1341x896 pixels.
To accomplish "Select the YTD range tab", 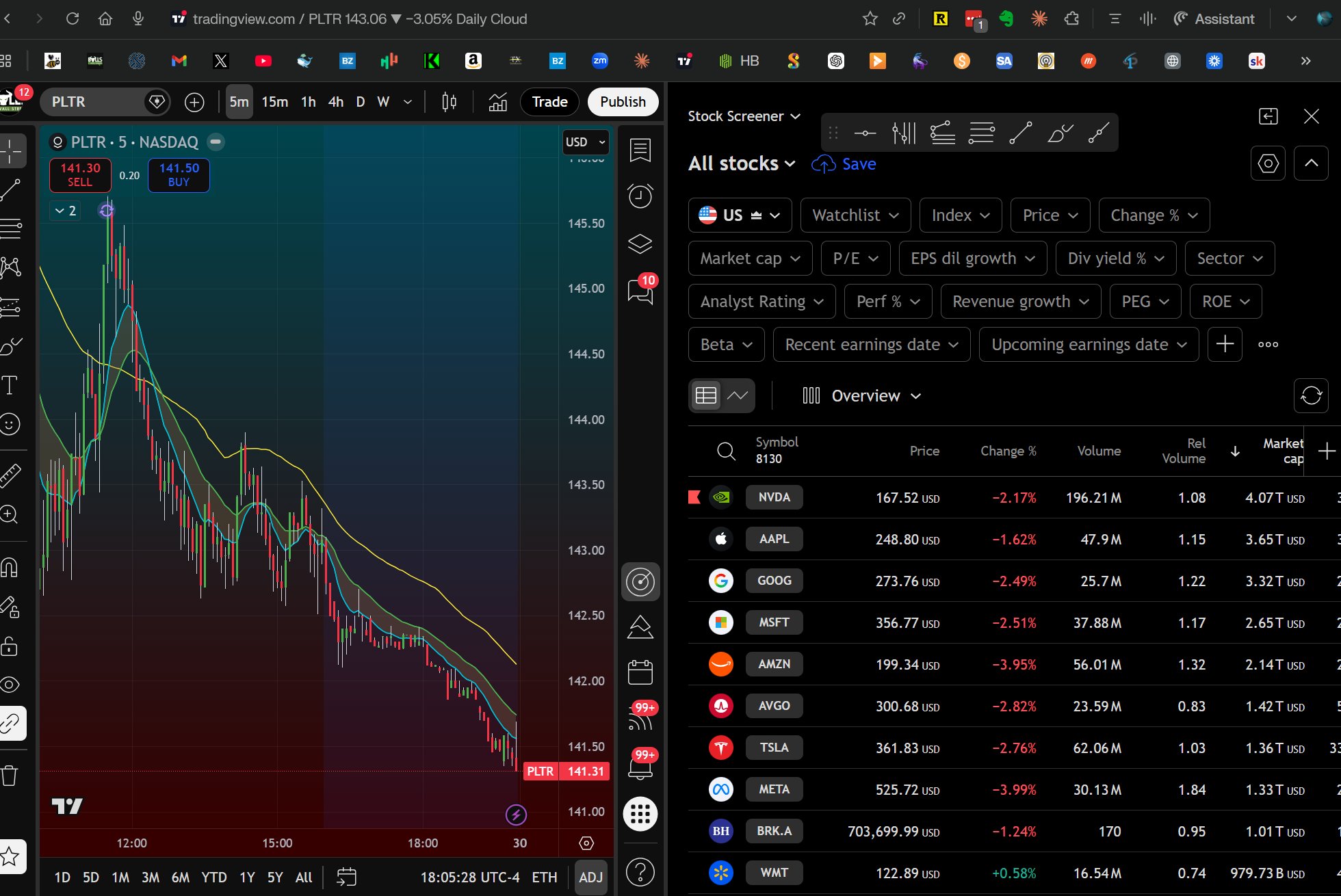I will (213, 877).
